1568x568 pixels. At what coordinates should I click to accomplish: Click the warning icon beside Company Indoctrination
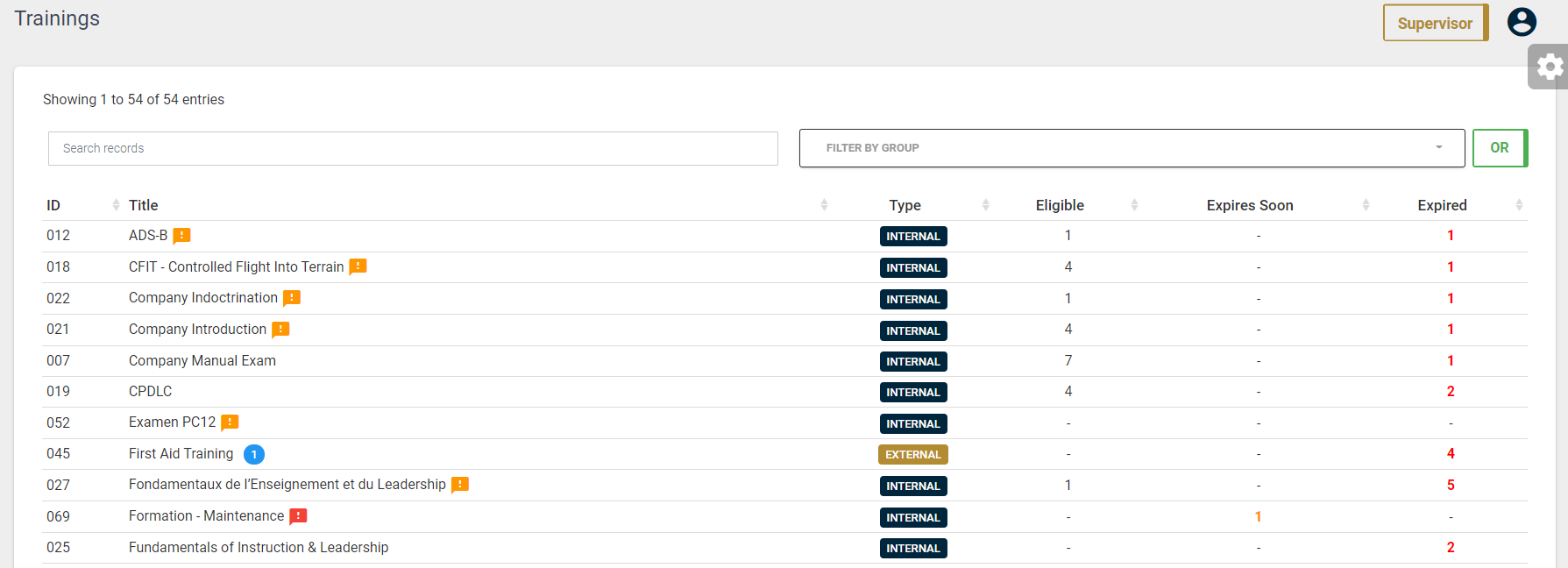point(292,298)
